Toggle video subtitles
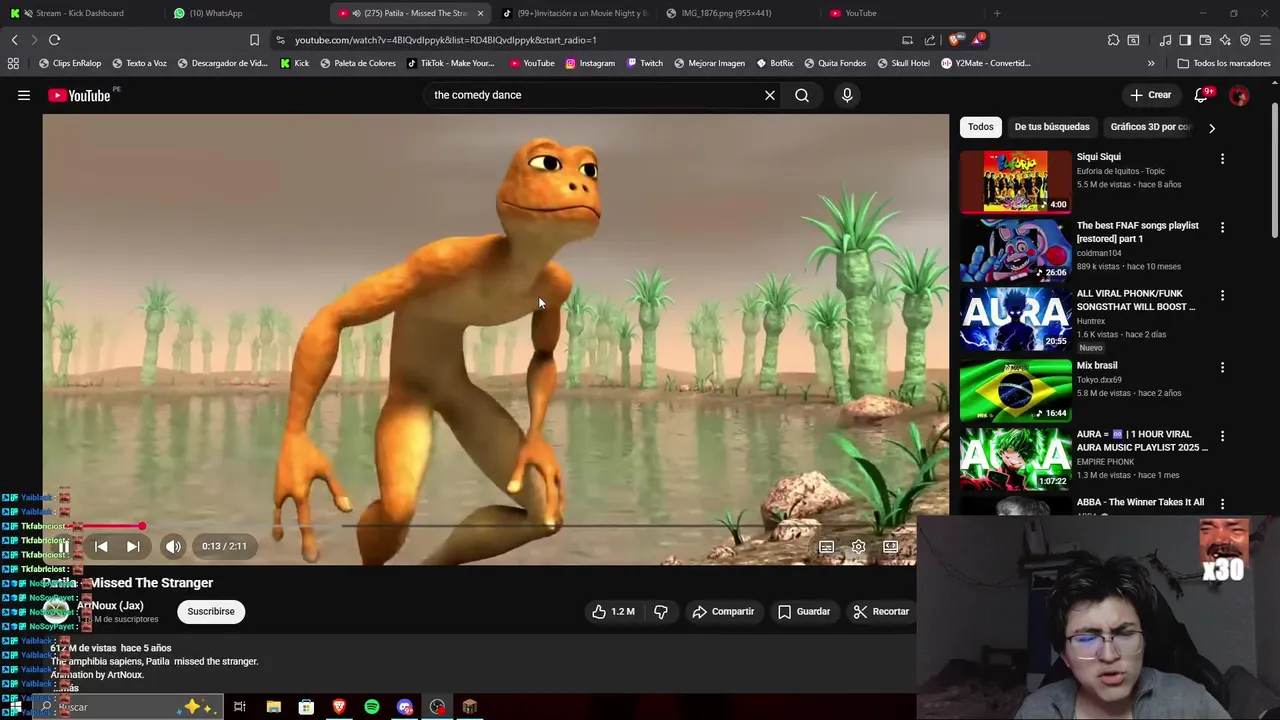Viewport: 1280px width, 720px height. coord(827,546)
